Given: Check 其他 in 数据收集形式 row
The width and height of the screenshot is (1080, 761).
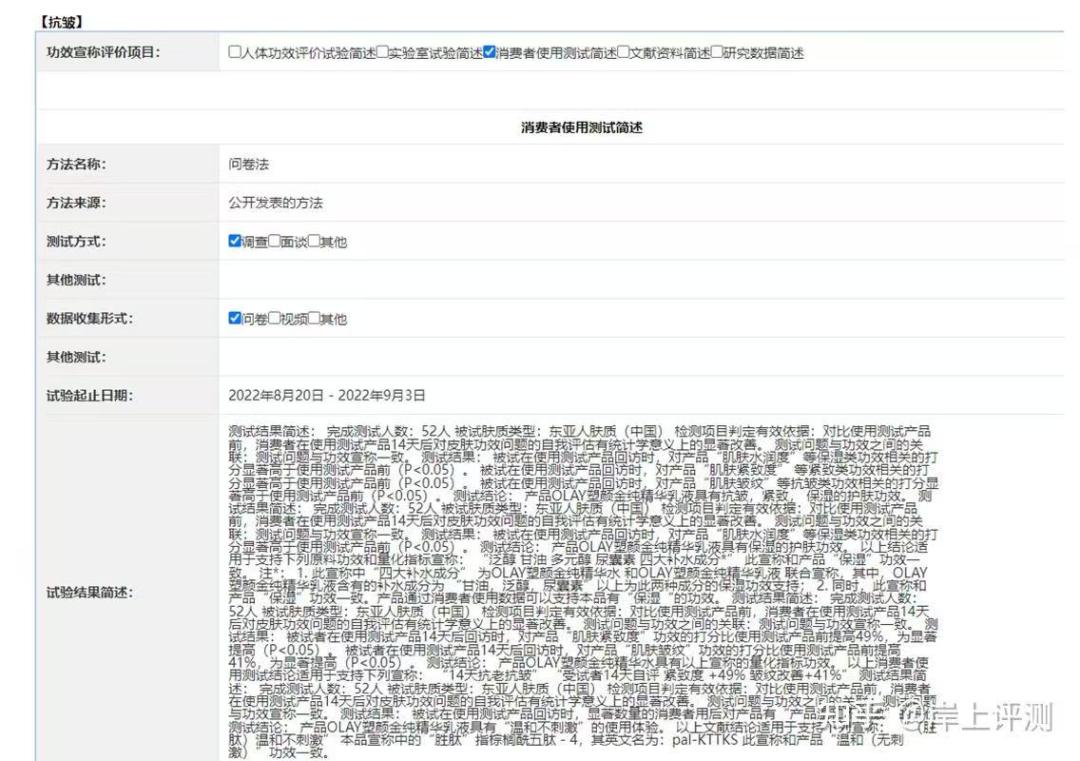Looking at the screenshot, I should point(314,317).
